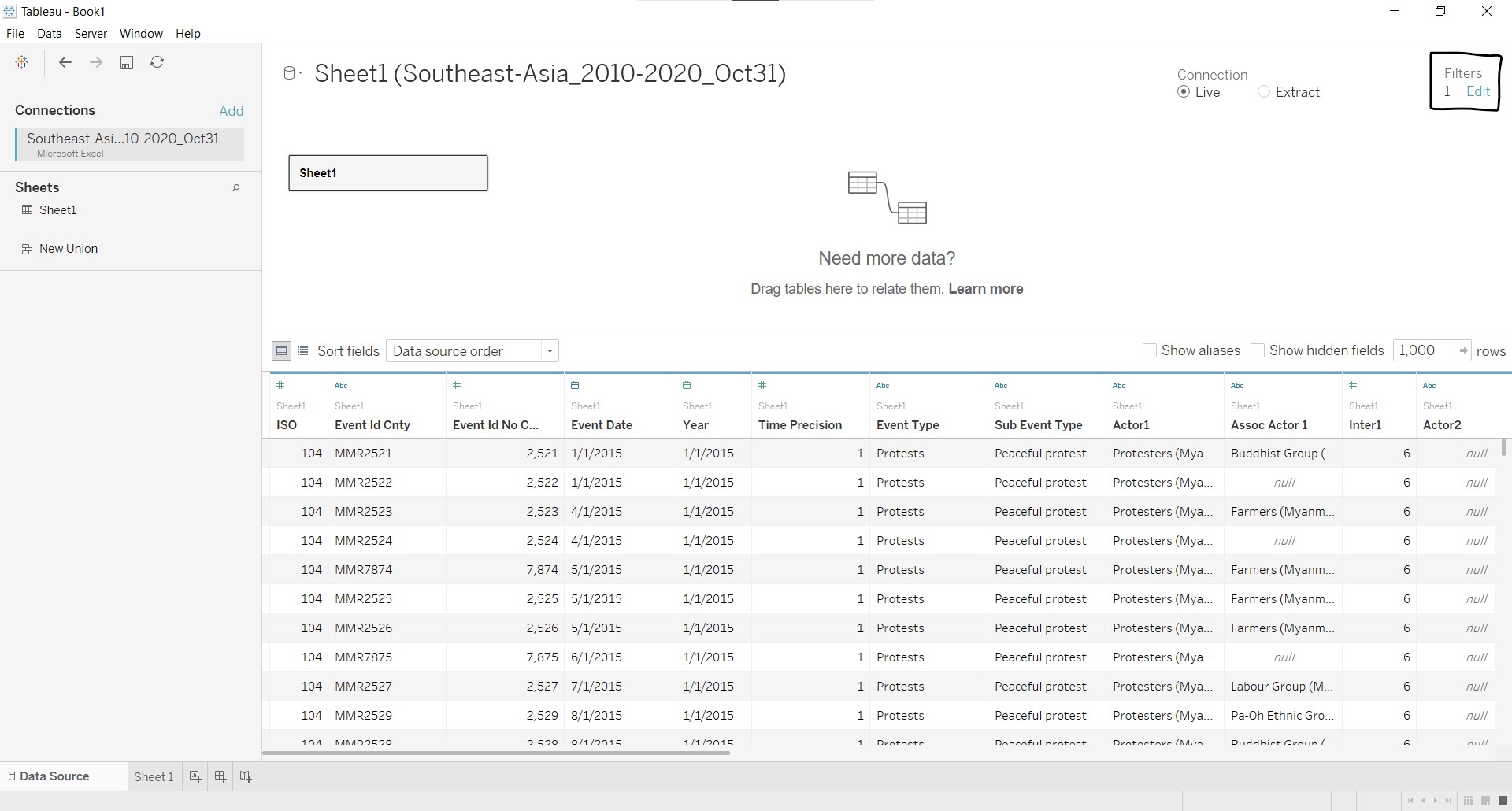Open the Data menu
1512x811 pixels.
point(49,34)
